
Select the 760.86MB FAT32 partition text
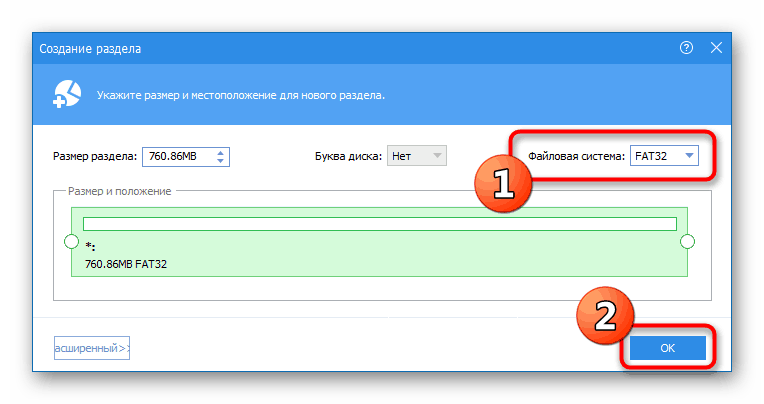point(126,264)
